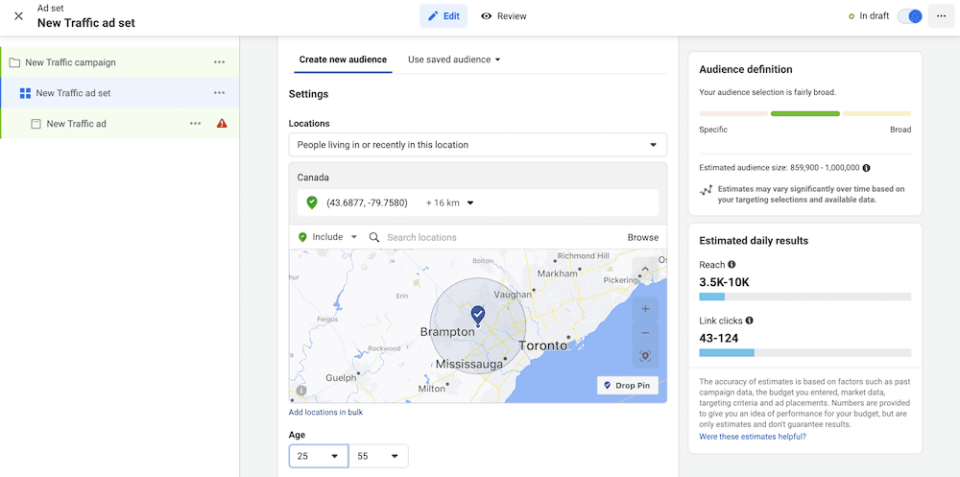Open the Review view with eye icon
Viewport: 960px width, 477px height.
(x=503, y=17)
